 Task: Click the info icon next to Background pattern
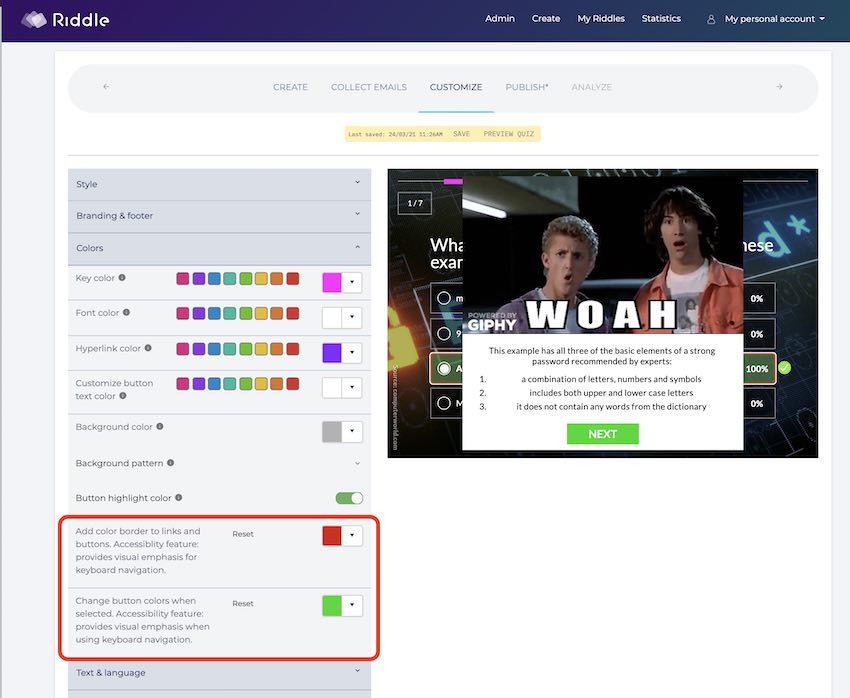click(171, 463)
